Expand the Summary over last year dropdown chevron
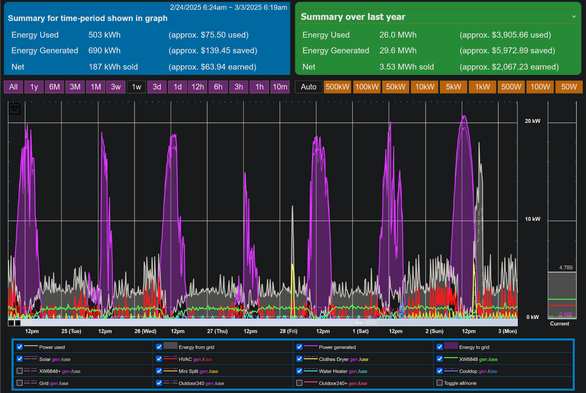 pyautogui.click(x=574, y=16)
